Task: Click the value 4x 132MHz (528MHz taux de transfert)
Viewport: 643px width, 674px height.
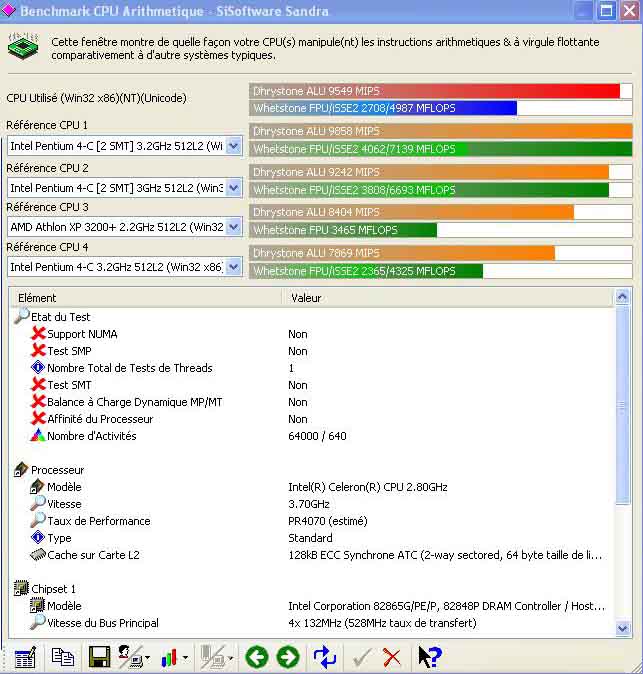Action: point(382,623)
